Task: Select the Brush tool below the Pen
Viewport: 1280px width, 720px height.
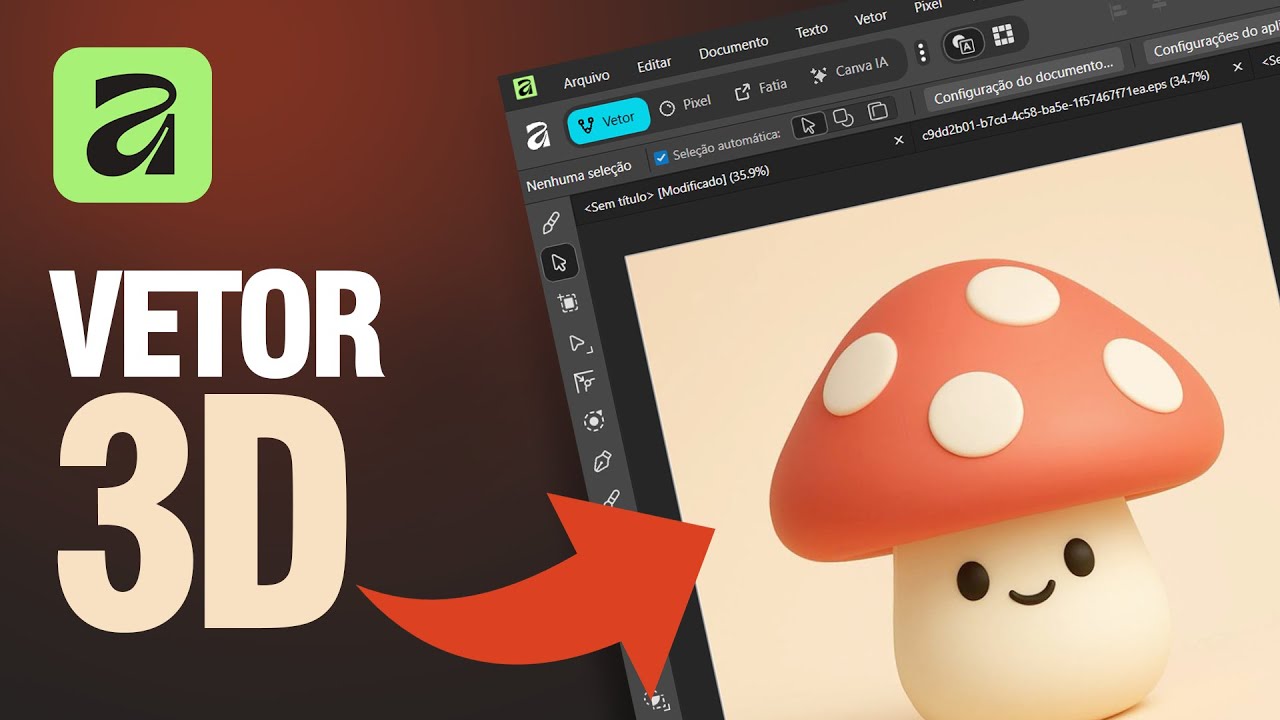Action: click(612, 498)
